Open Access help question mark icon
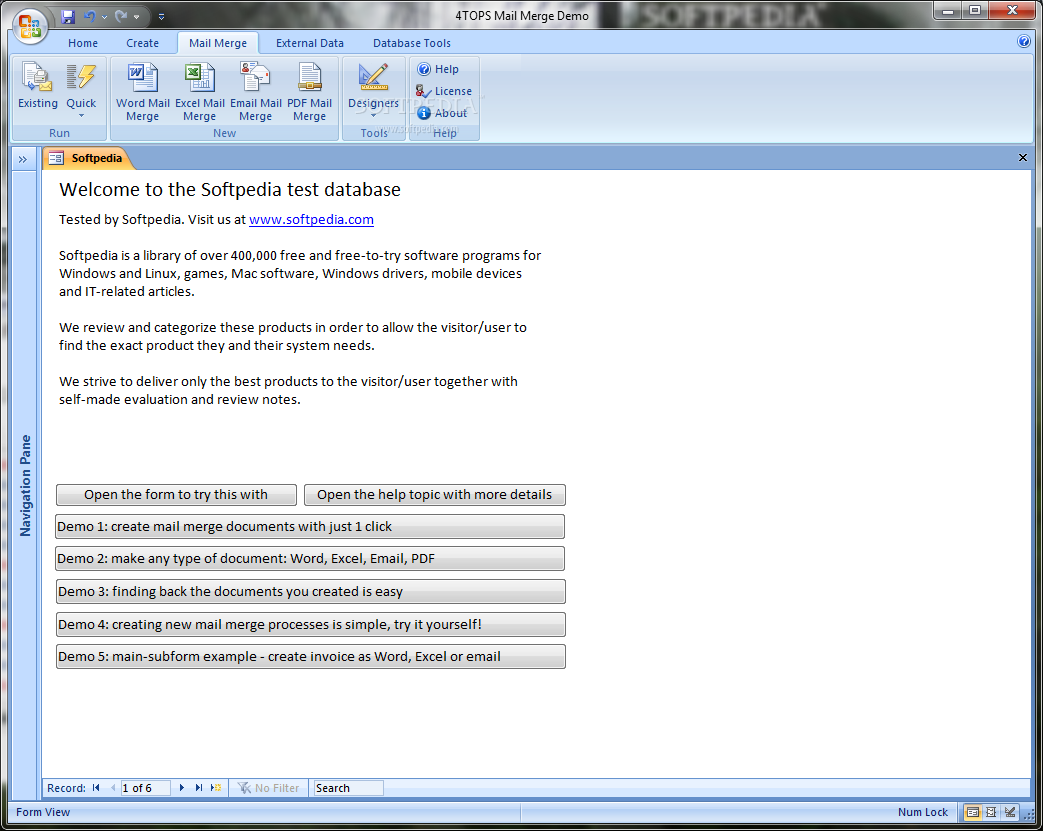Screen dimensions: 1043x831 [1024, 42]
